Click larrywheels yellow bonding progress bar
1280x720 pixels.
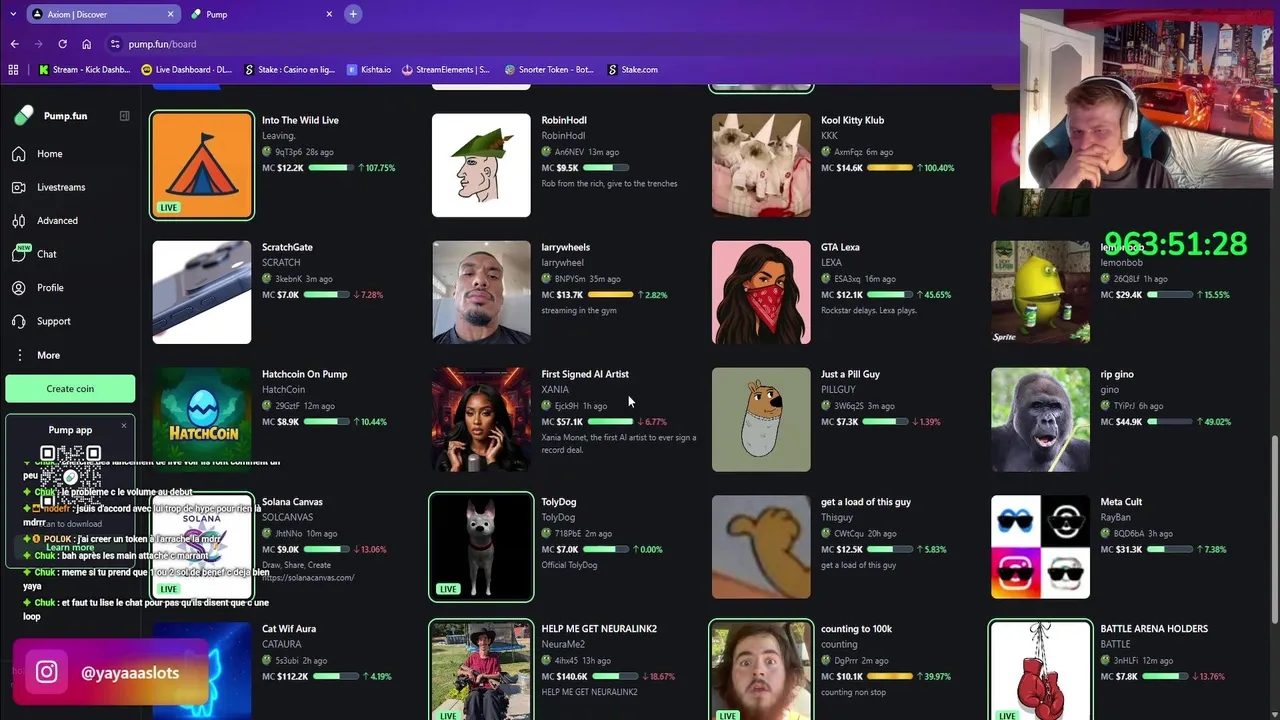pos(611,295)
